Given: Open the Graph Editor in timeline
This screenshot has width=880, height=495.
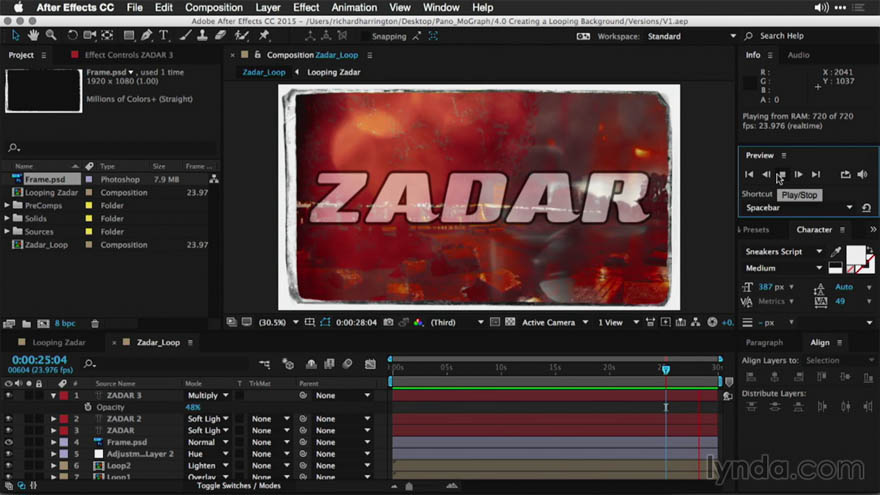Looking at the screenshot, I should point(370,364).
